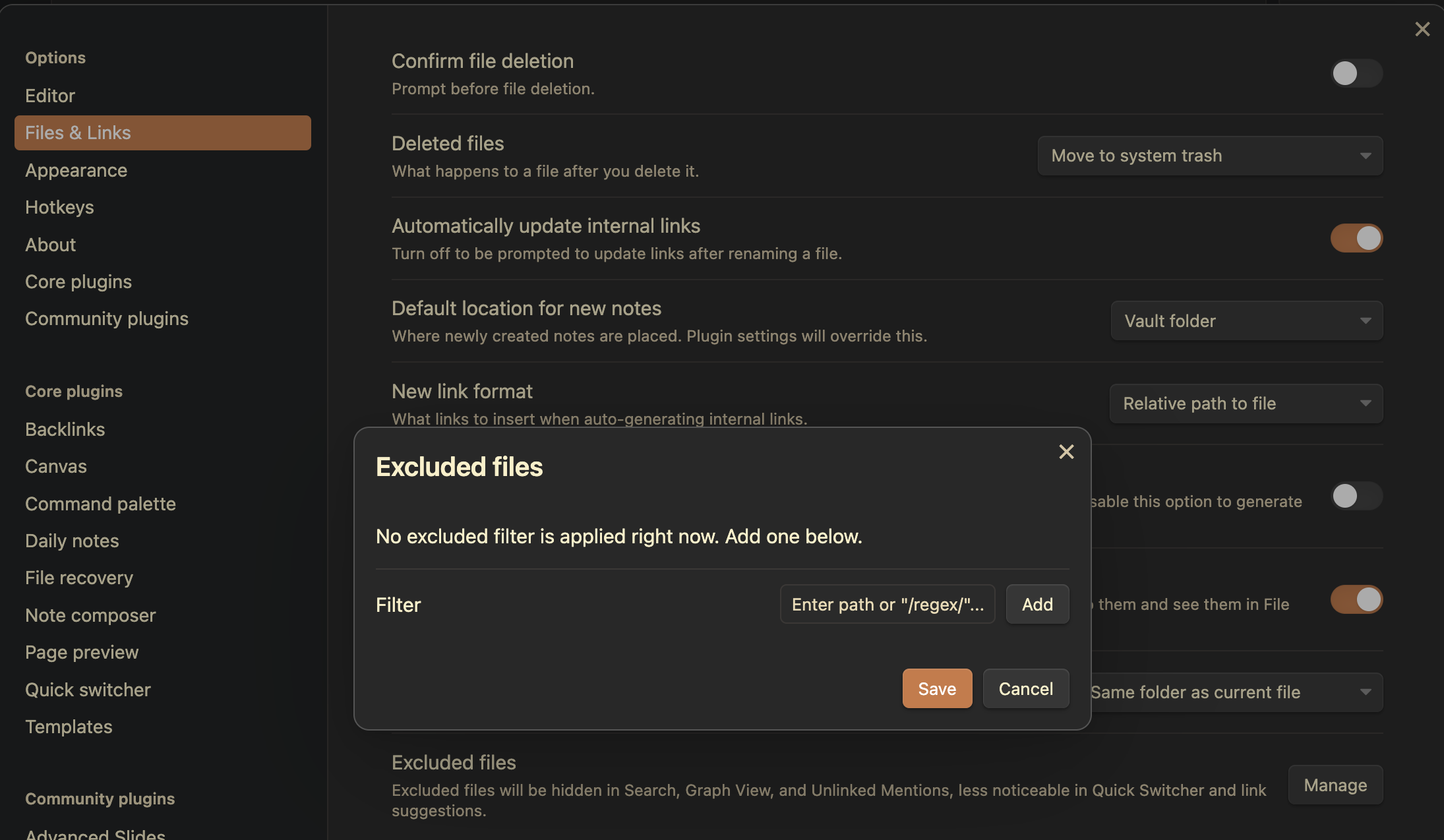
Task: Focus the filter path input field
Action: pos(887,604)
